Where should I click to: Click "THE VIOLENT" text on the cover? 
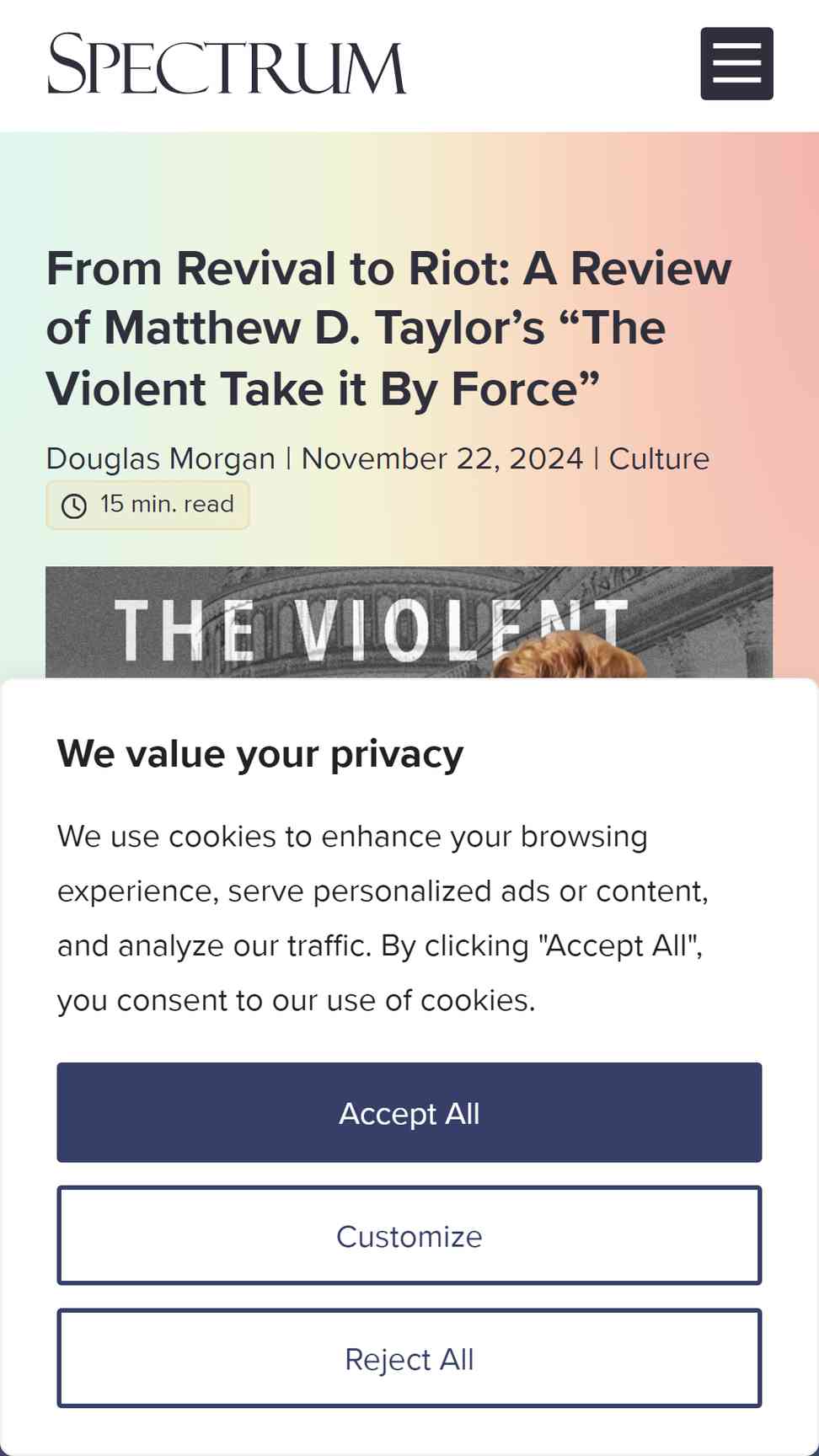tap(371, 630)
